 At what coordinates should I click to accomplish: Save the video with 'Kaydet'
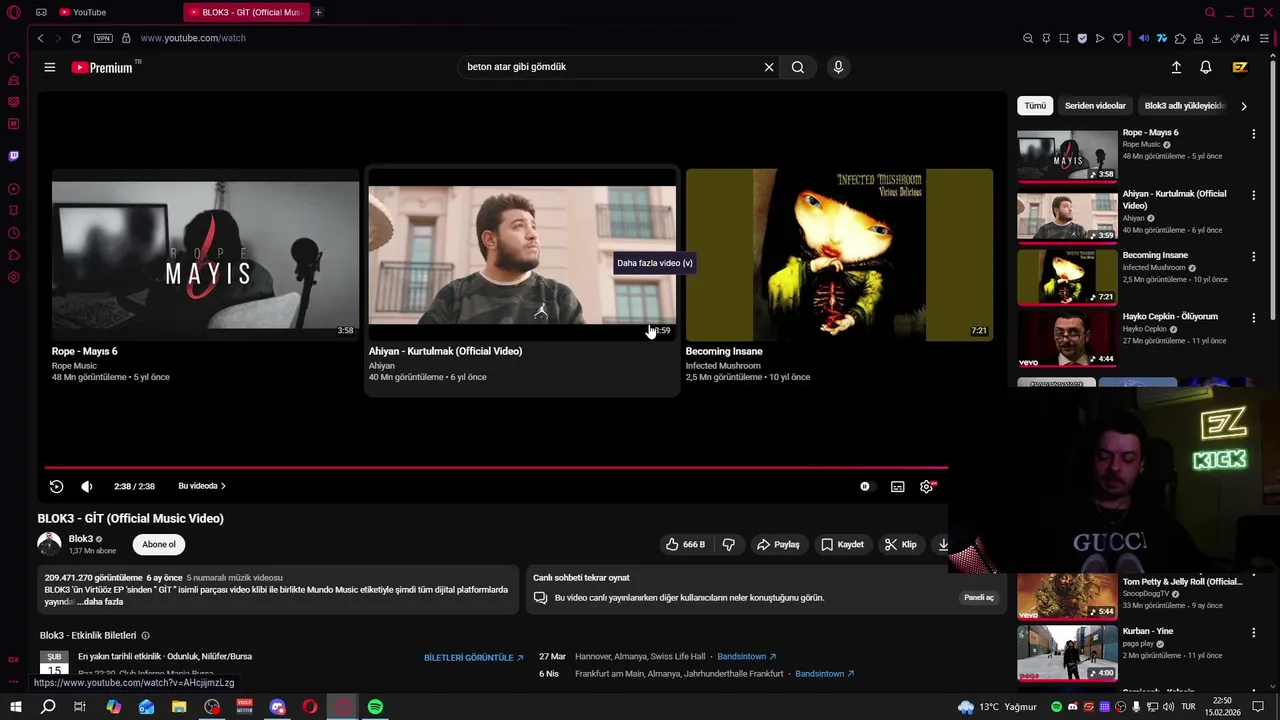tap(842, 545)
